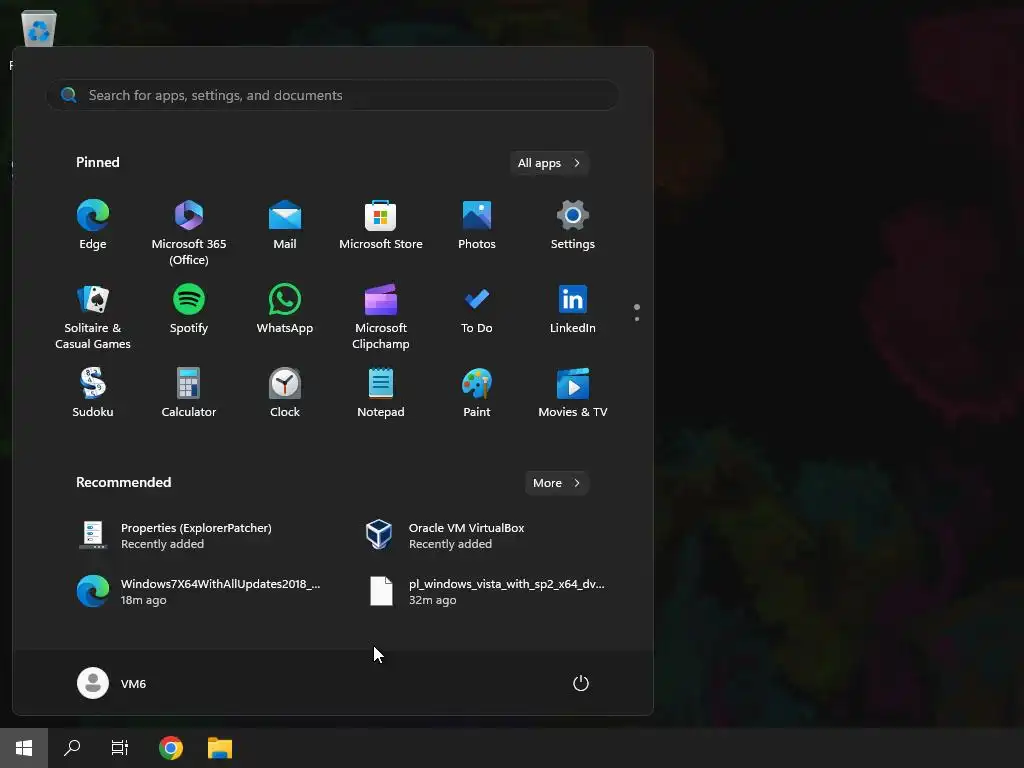Expand the All apps list
Screen dimensions: 1024x768
(x=549, y=163)
